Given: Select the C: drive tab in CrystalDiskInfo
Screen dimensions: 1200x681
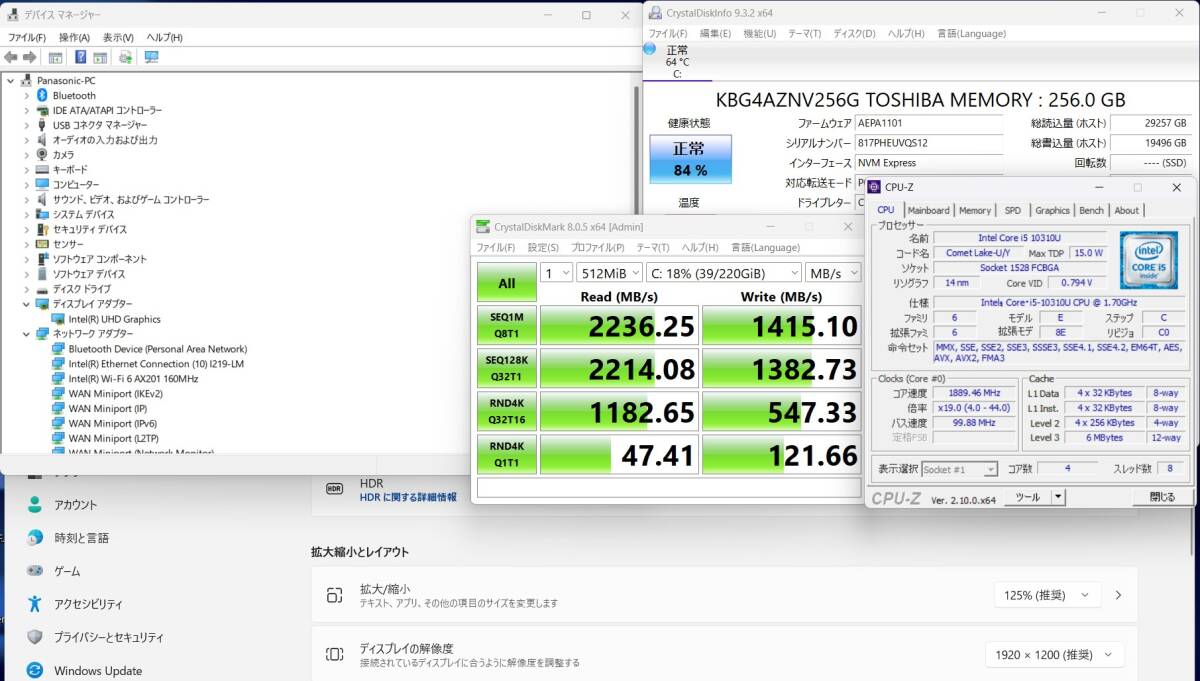Looking at the screenshot, I should click(677, 61).
